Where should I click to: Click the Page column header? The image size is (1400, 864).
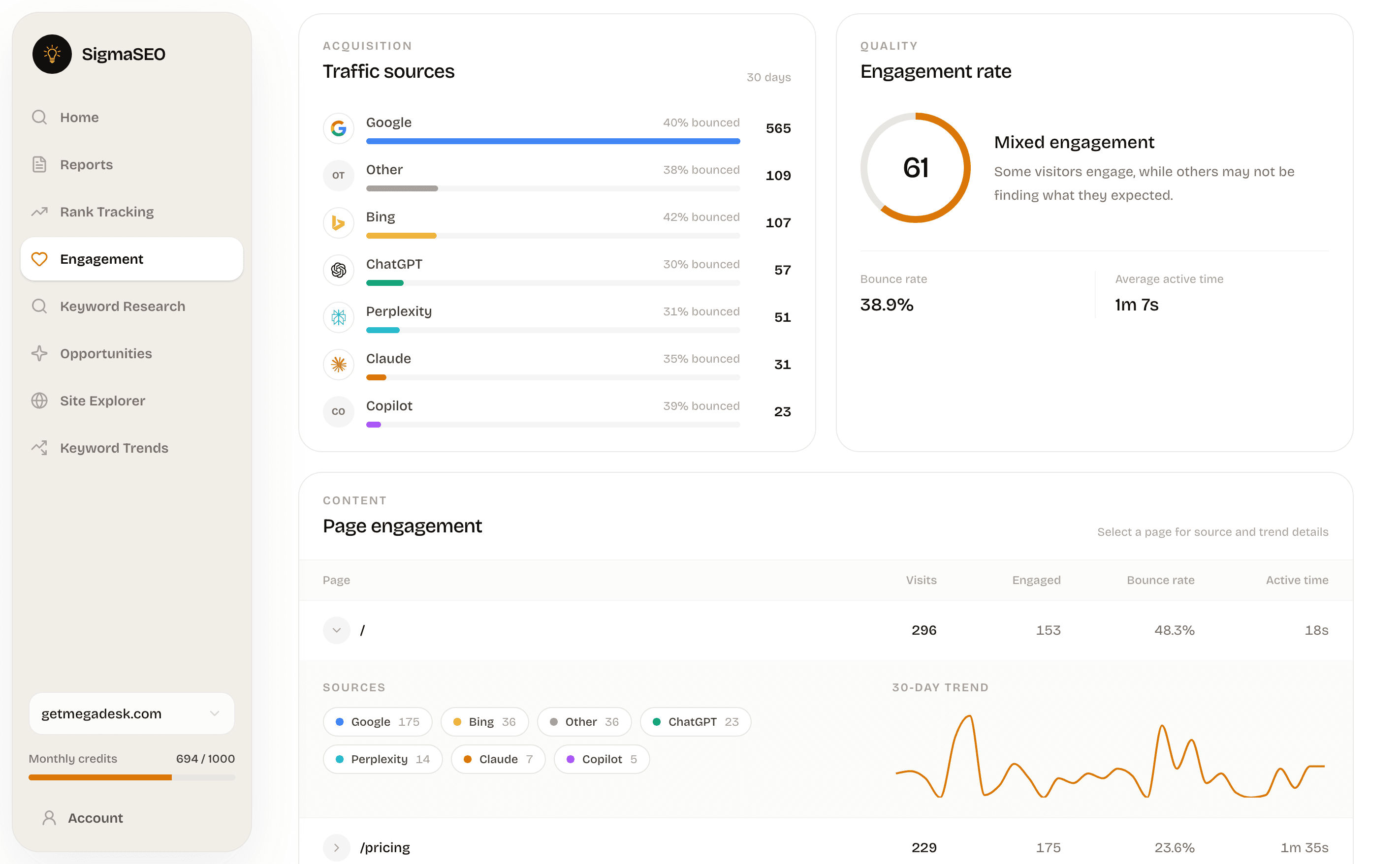coord(336,580)
